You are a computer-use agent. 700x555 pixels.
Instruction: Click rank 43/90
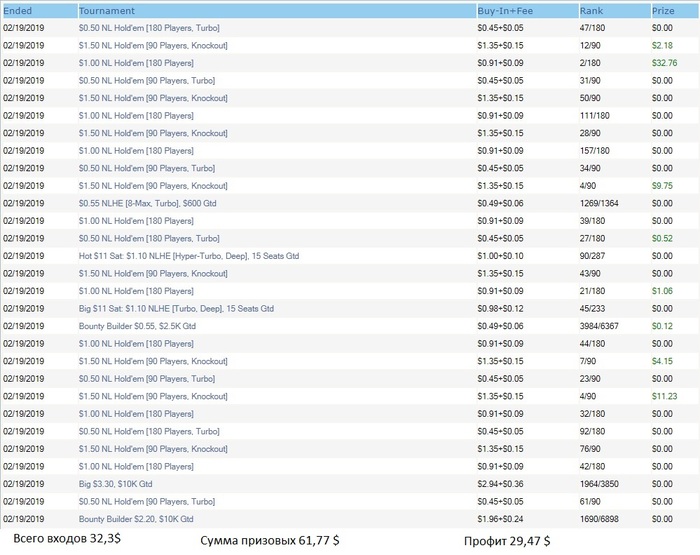tap(590, 274)
